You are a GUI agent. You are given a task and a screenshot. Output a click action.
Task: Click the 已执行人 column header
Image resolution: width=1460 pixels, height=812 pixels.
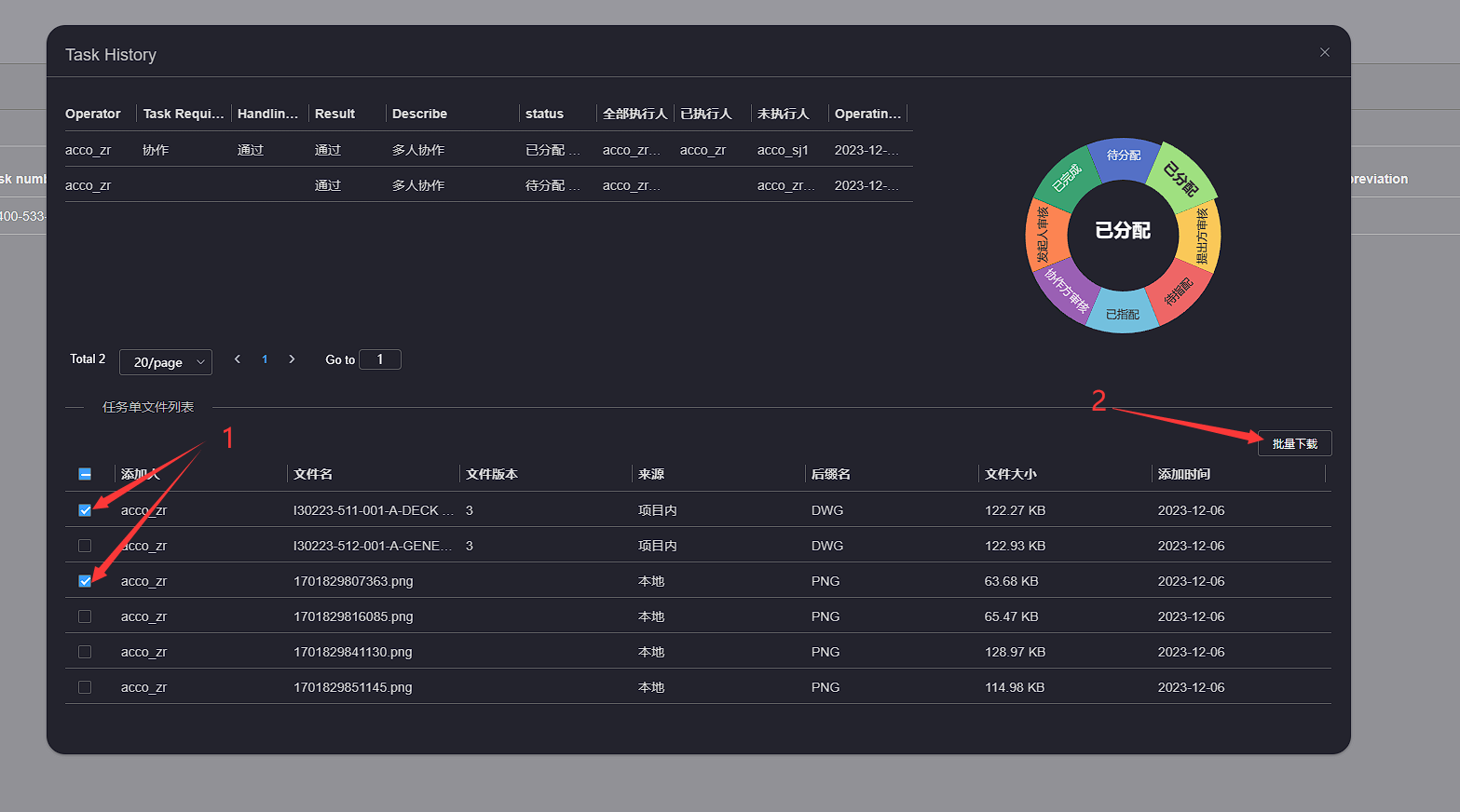(706, 114)
